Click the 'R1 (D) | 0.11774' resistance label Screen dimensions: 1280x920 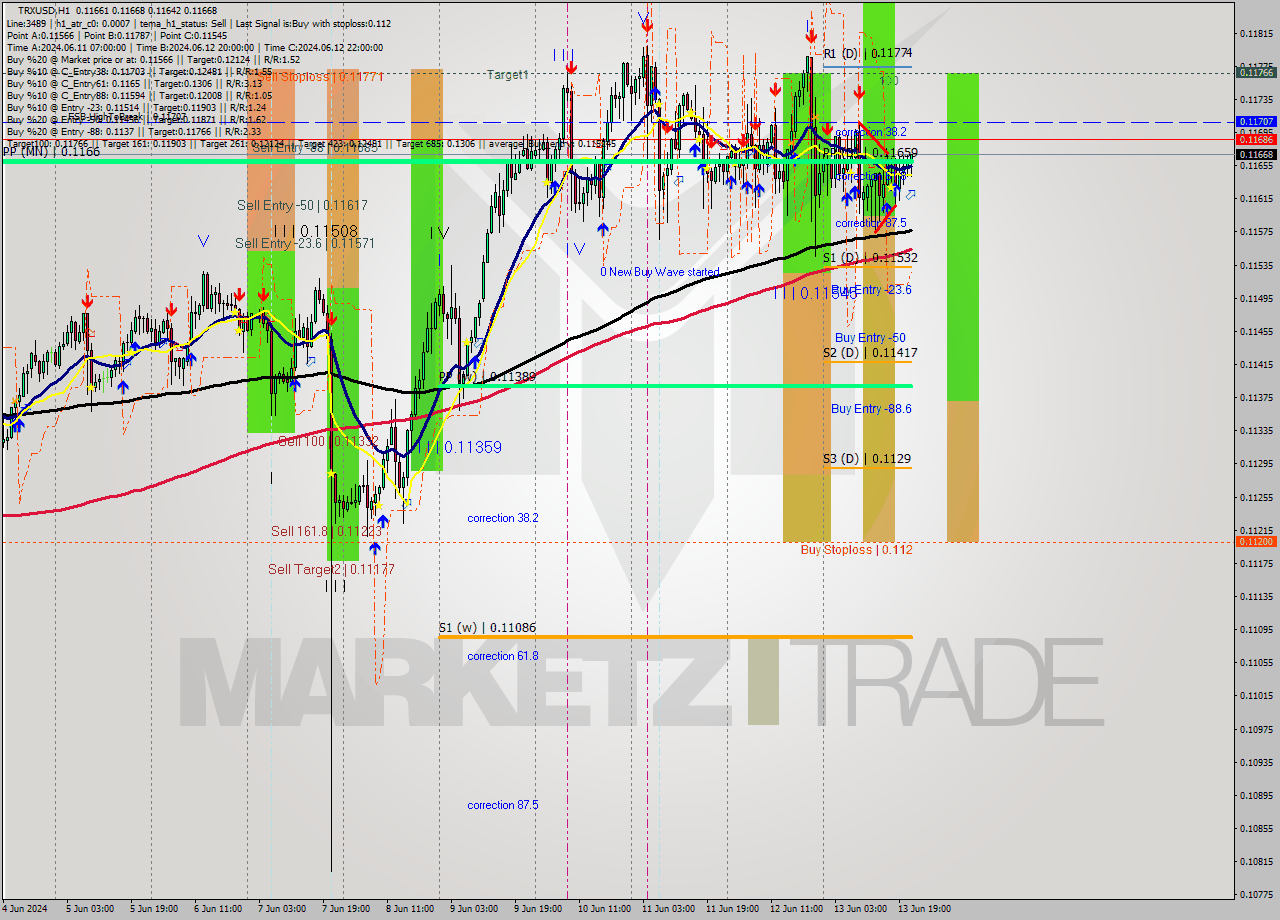[868, 53]
